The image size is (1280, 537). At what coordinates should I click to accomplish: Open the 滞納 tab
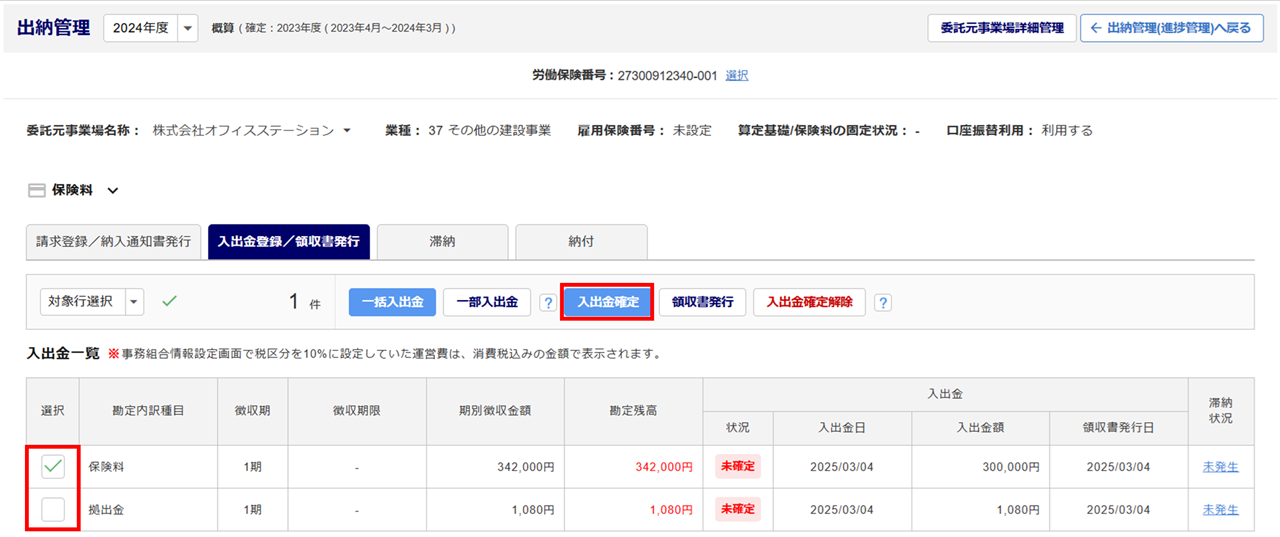click(443, 241)
